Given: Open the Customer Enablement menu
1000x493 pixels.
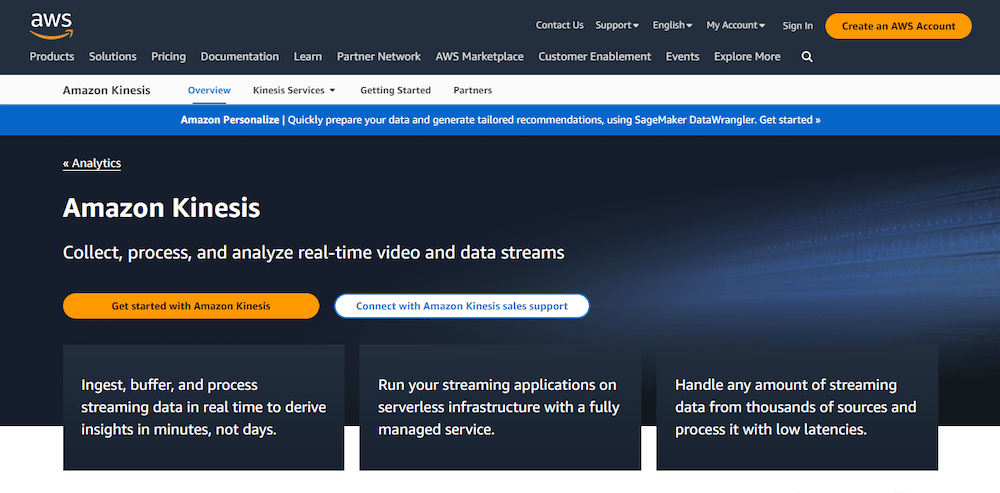Looking at the screenshot, I should [594, 57].
